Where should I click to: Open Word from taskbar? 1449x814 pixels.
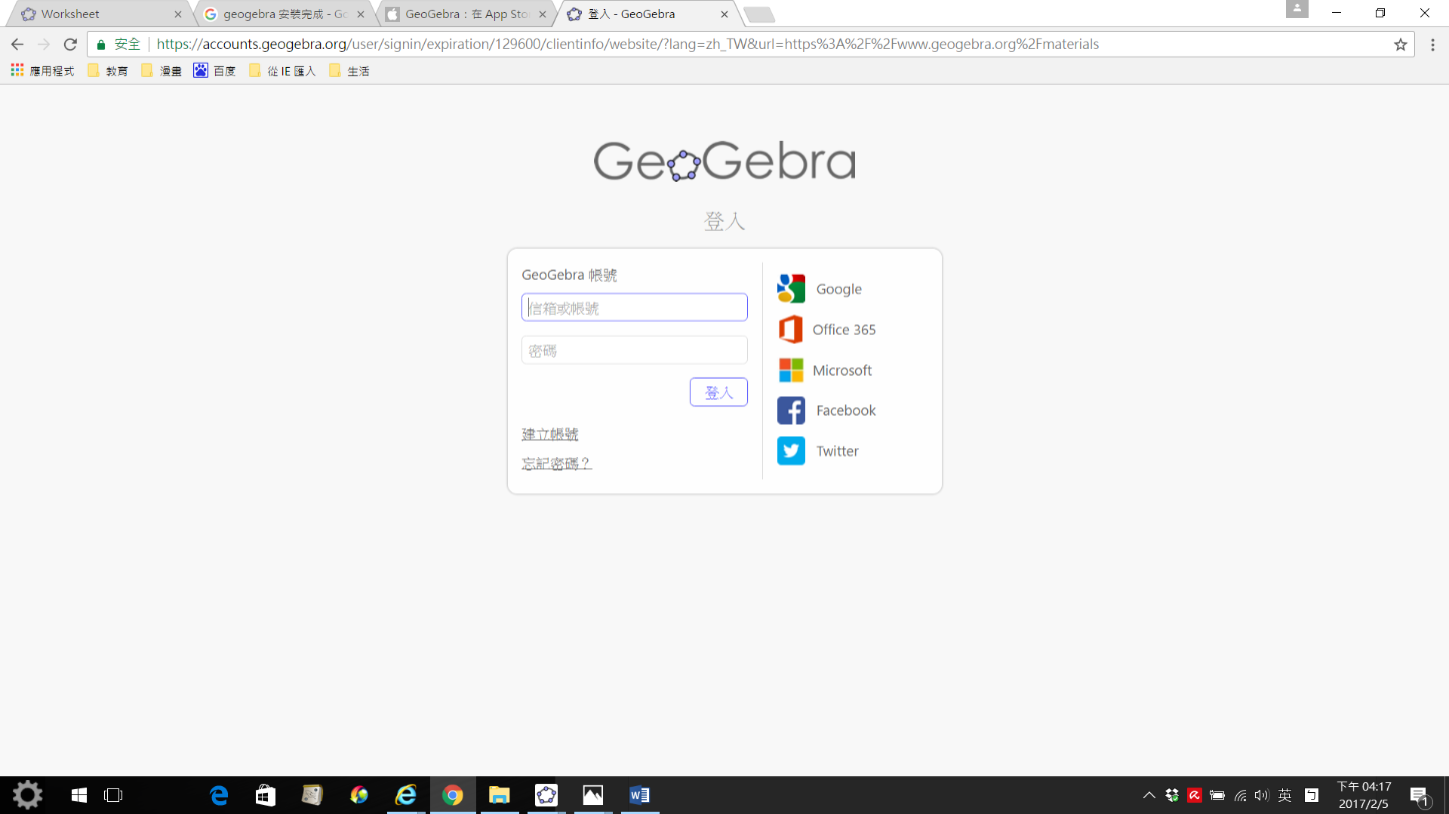click(x=639, y=795)
